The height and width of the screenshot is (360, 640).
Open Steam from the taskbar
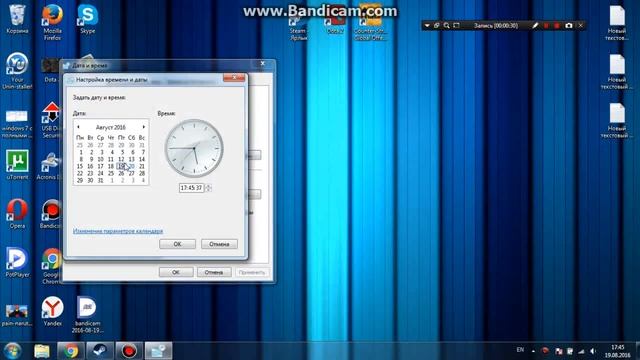100,351
